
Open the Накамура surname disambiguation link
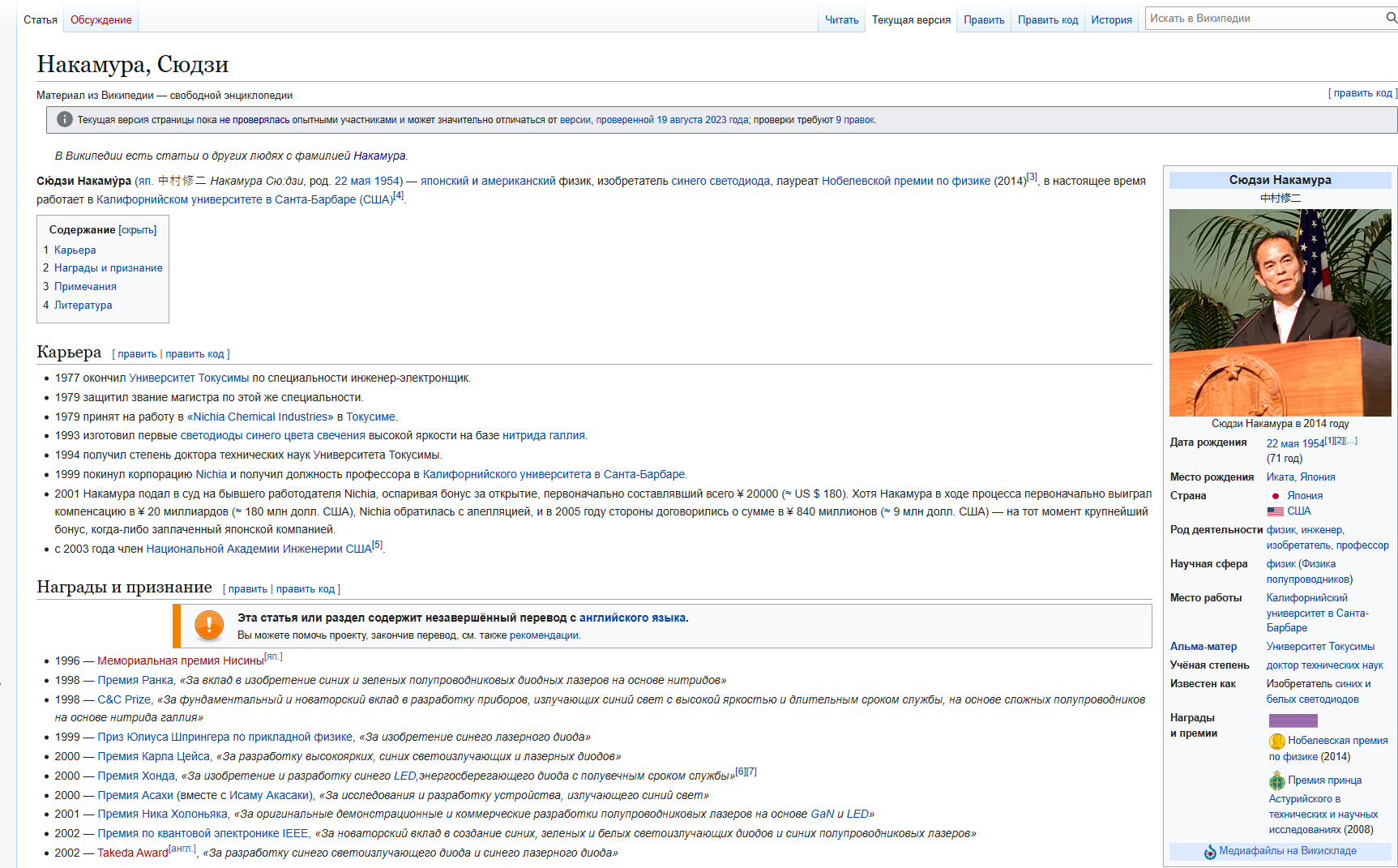point(379,156)
